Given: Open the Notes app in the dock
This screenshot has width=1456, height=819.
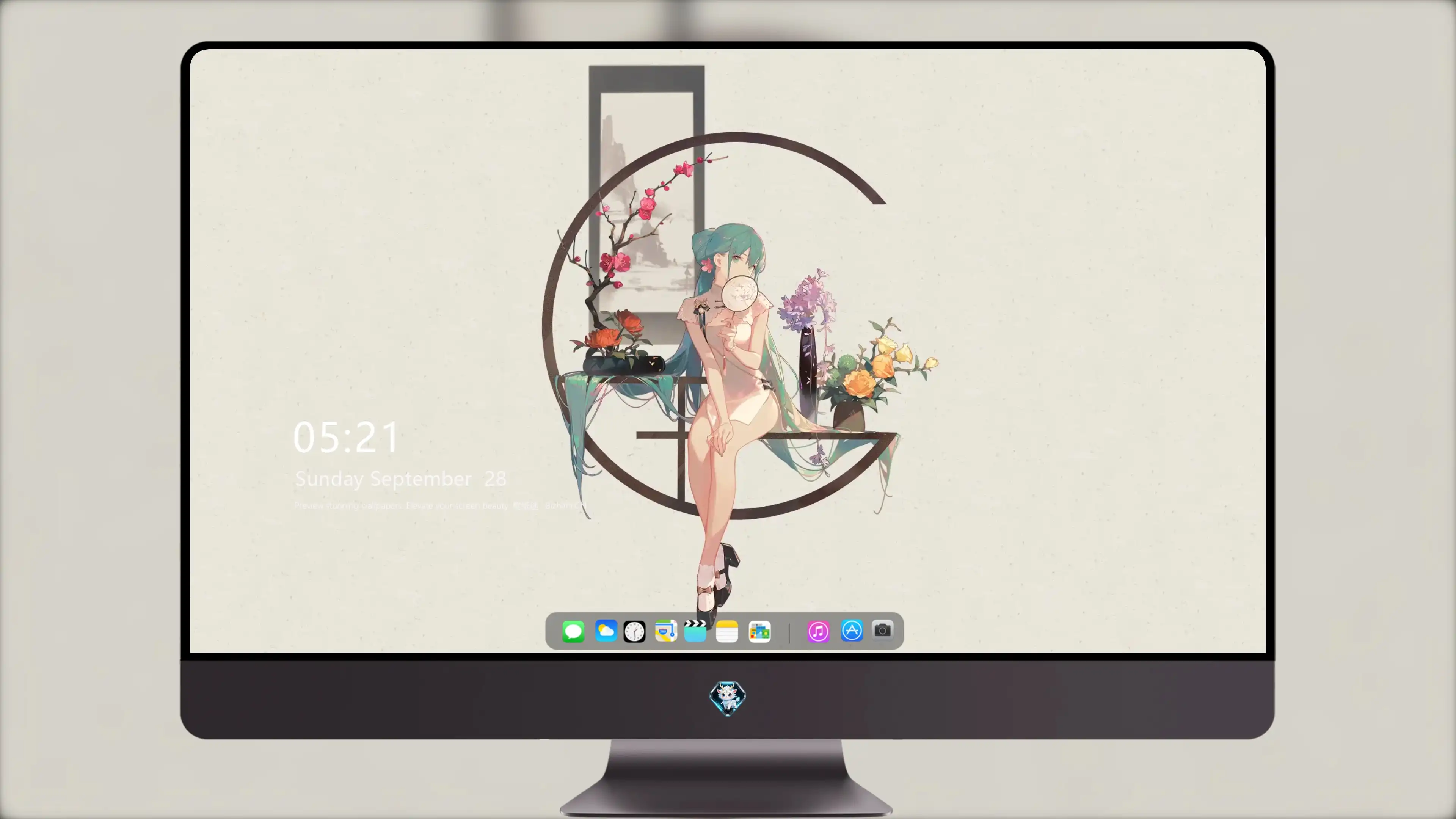Looking at the screenshot, I should 727,631.
